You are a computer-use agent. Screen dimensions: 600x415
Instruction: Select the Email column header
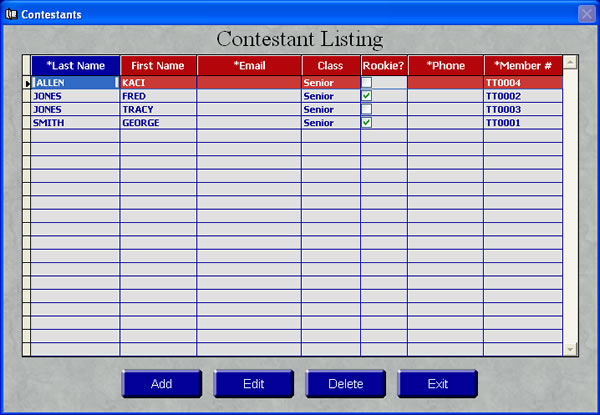249,66
